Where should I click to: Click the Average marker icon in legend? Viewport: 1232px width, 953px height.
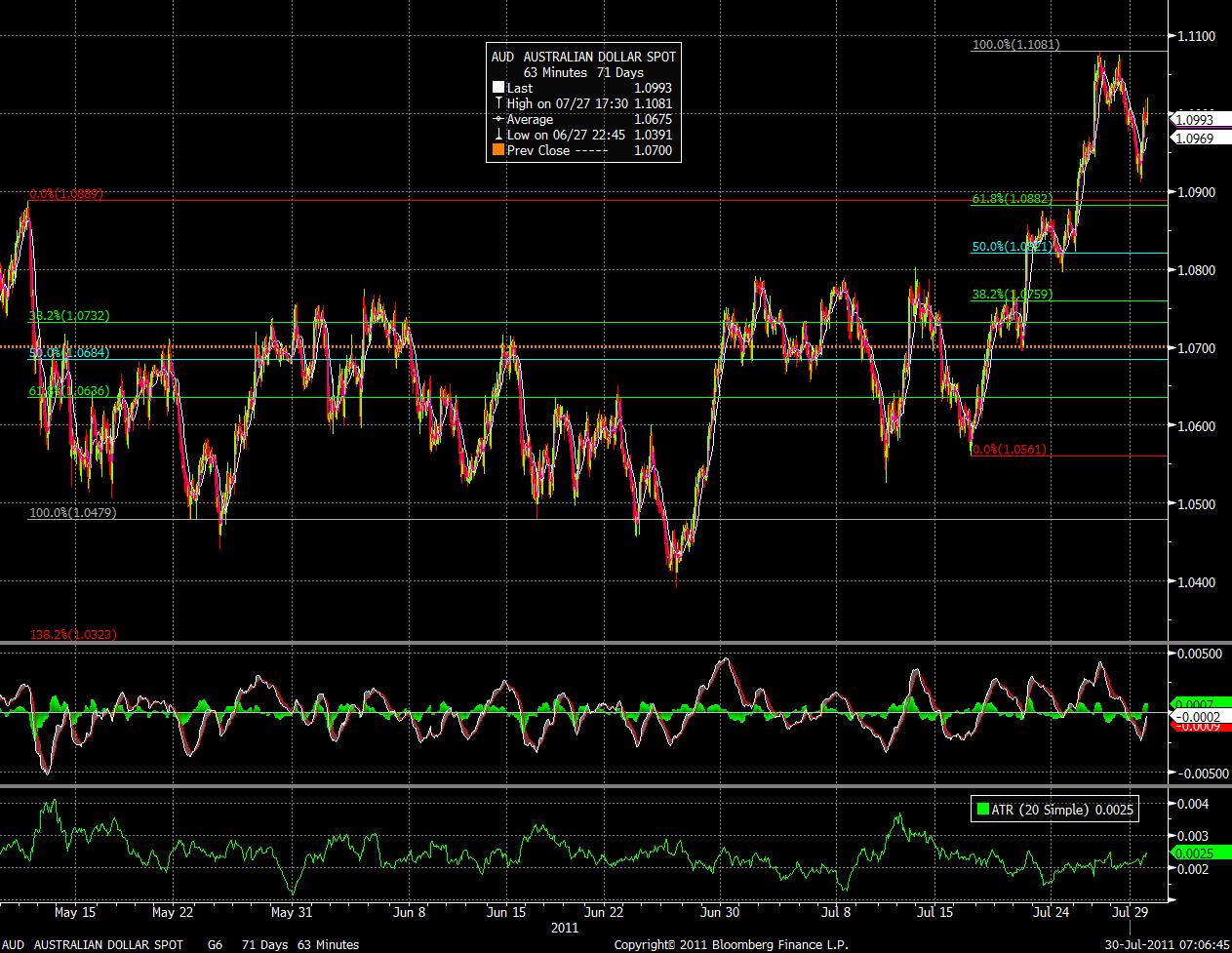[498, 119]
